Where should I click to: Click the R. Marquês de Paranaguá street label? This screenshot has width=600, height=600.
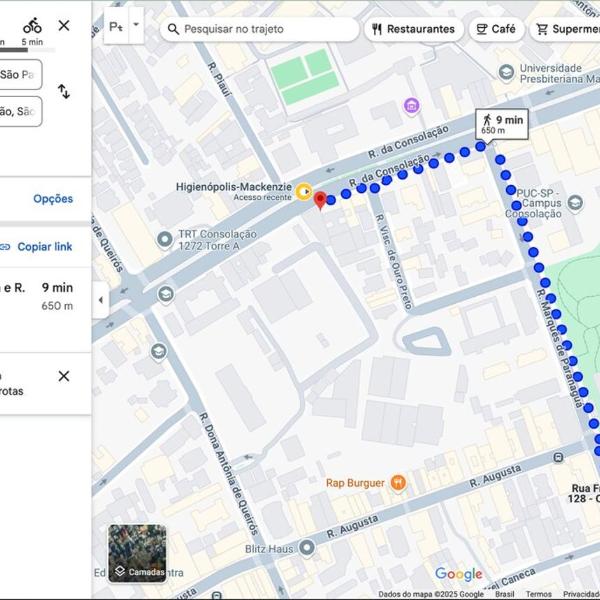pyautogui.click(x=559, y=349)
